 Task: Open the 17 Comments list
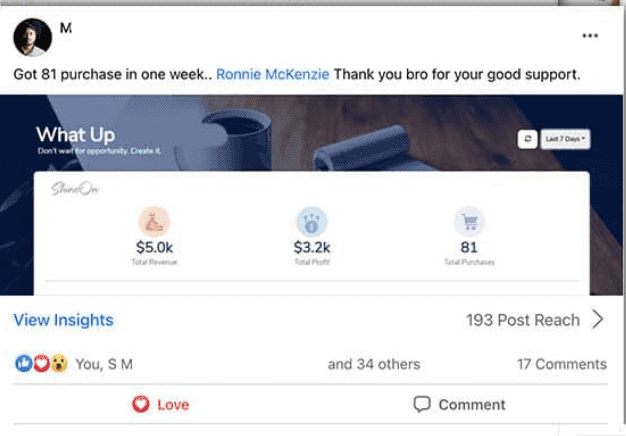(561, 364)
